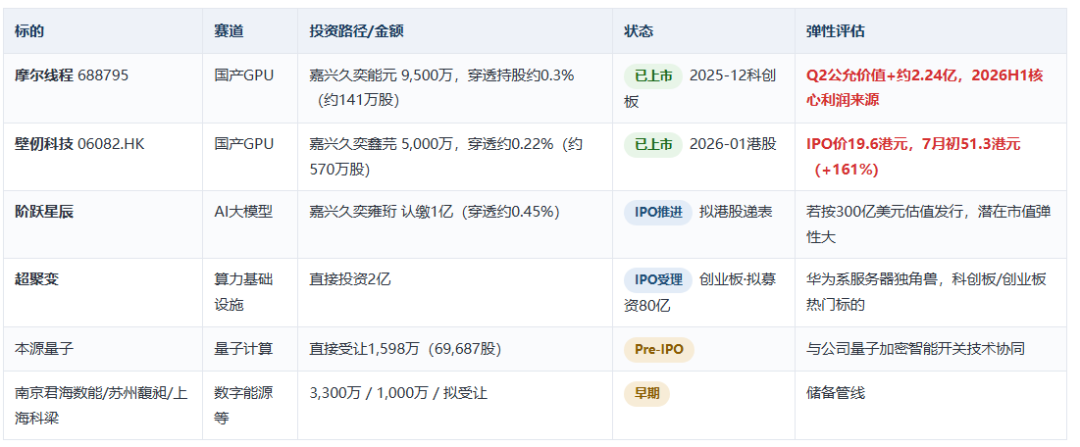Select the 超聚变 cell

coord(103,293)
